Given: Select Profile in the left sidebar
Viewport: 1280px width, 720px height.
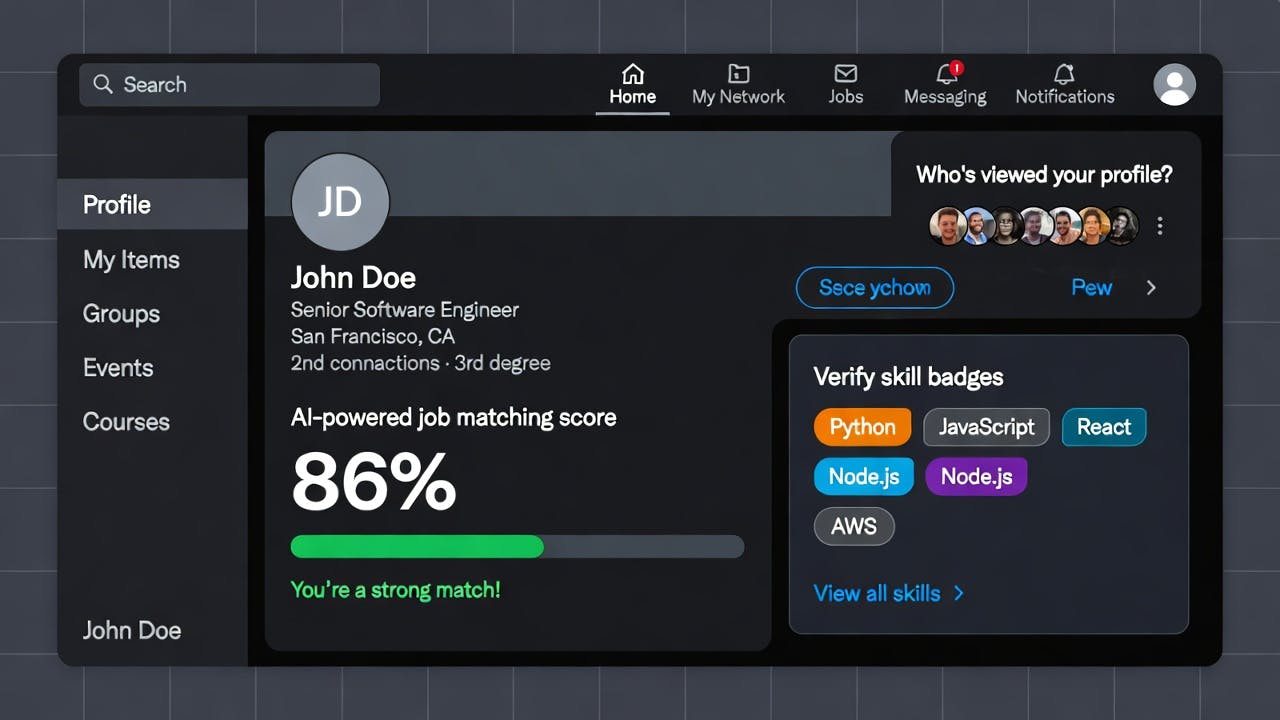Looking at the screenshot, I should coord(115,204).
